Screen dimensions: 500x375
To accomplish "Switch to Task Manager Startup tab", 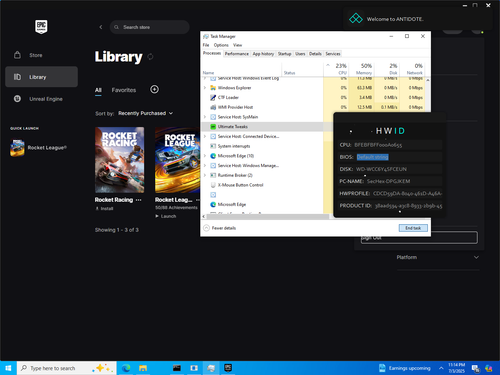I will point(284,54).
